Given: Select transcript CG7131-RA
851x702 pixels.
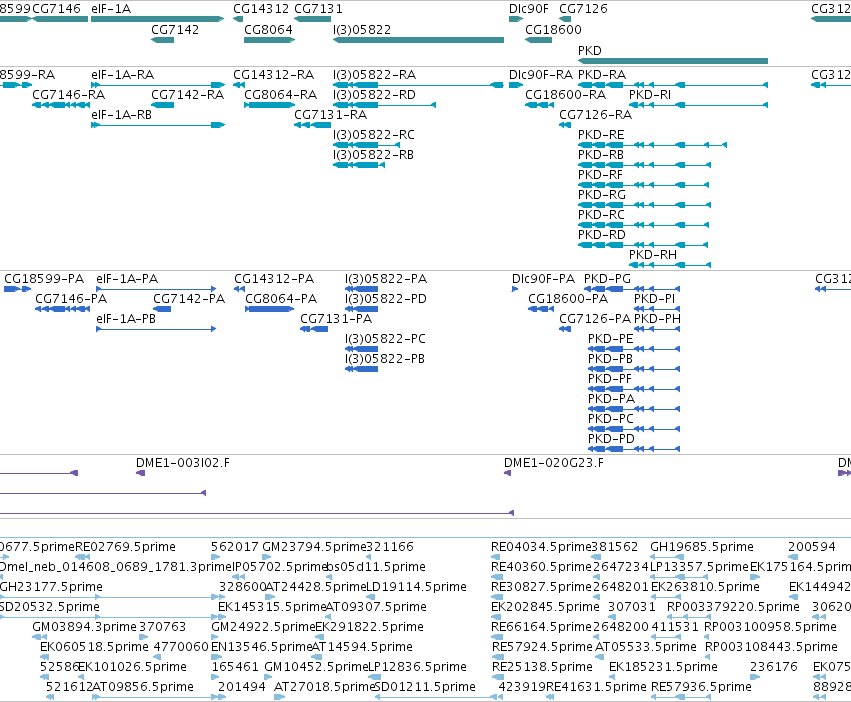Looking at the screenshot, I should tap(331, 115).
